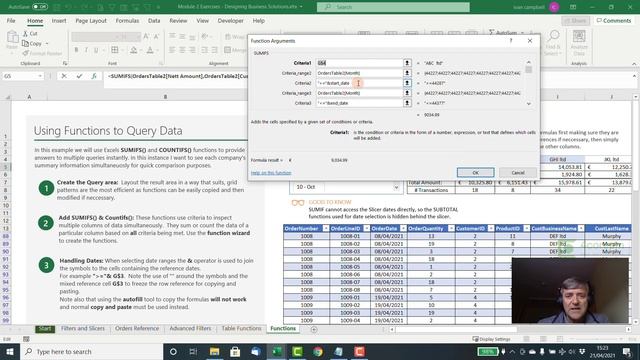Confirm formula entry with checkmark icon
Viewport: 640px width, 360px height.
coord(79,76)
